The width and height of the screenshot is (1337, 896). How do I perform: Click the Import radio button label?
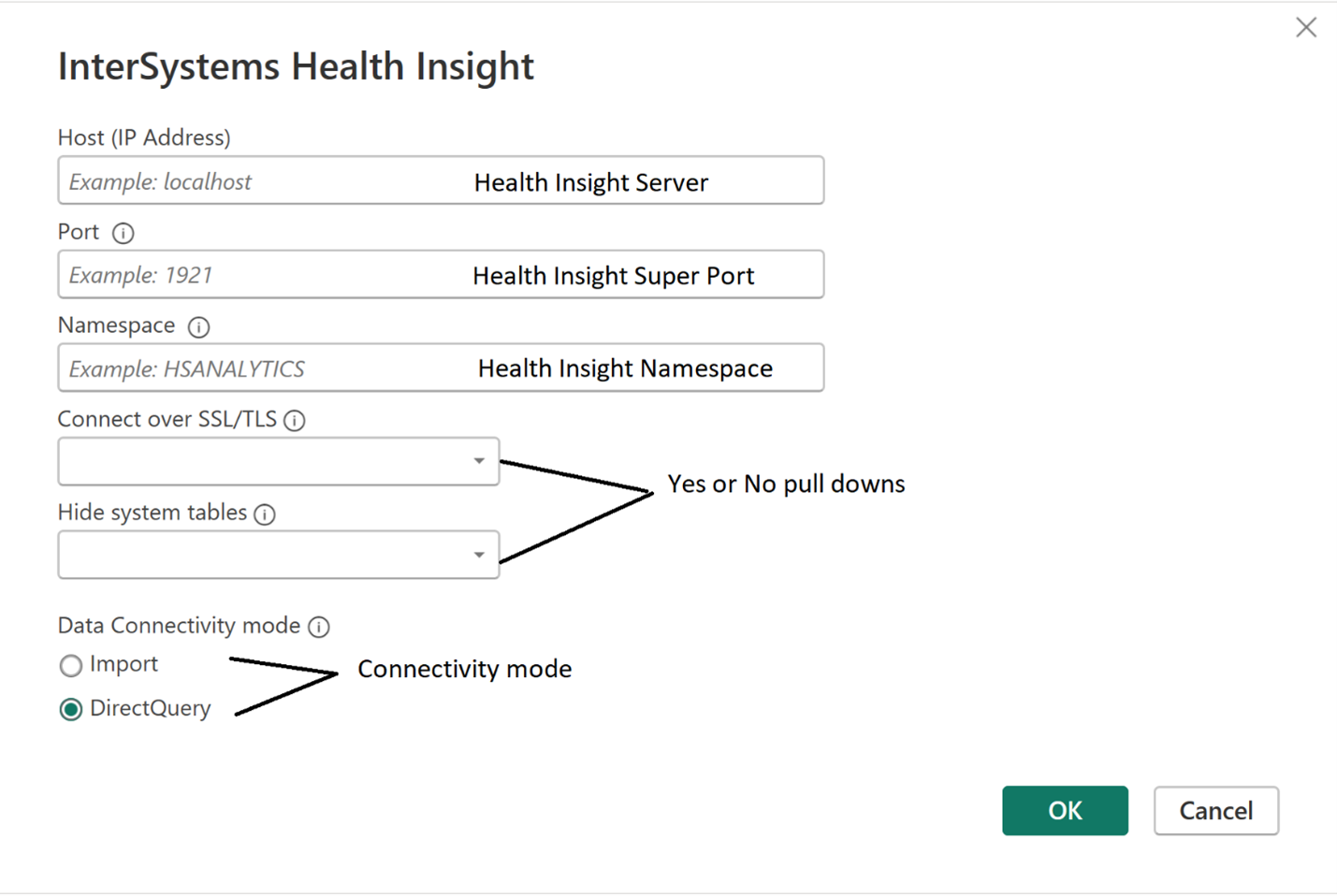124,665
